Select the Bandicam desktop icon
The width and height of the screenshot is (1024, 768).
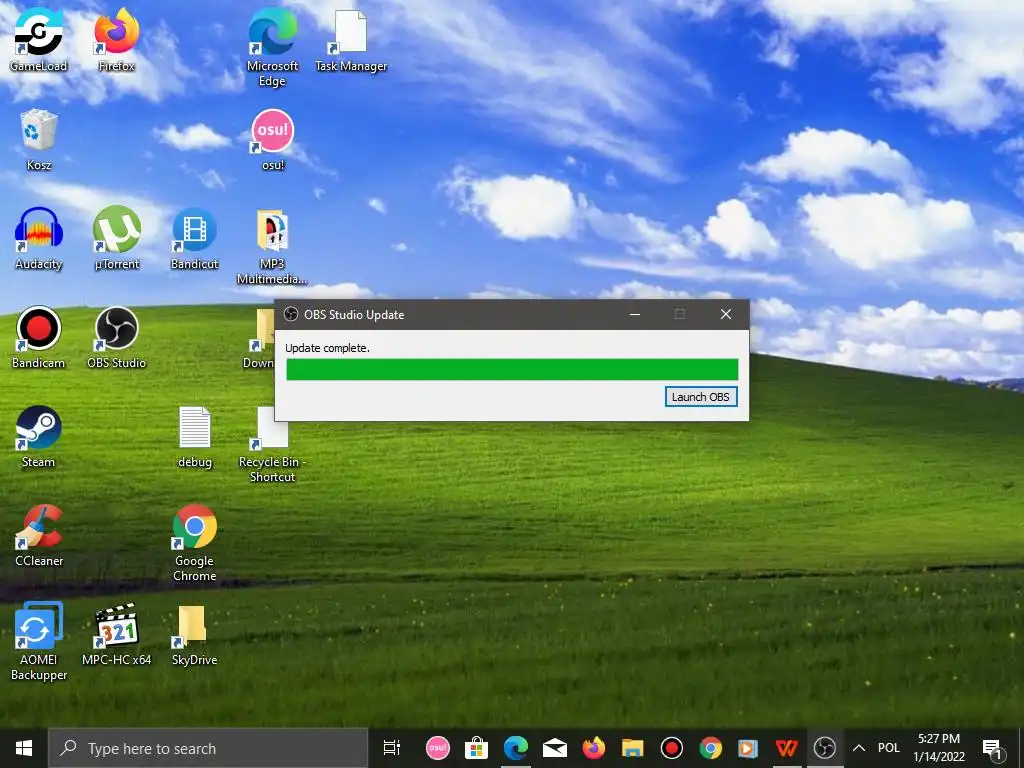pyautogui.click(x=39, y=338)
